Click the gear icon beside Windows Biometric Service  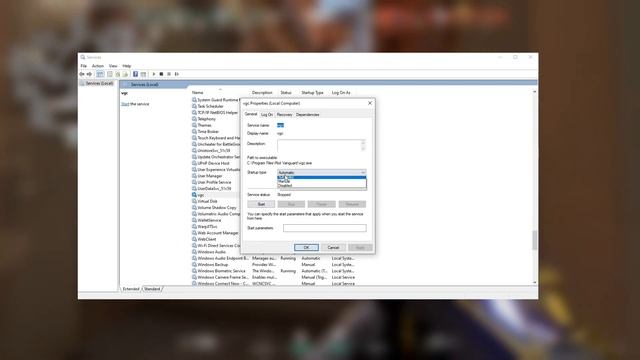click(x=194, y=271)
